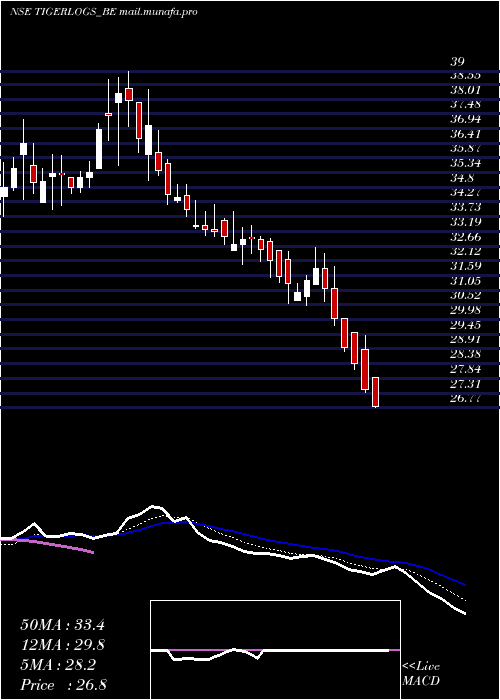
Task: Click the 50MA : 33.4 readout
Action: click(62, 625)
